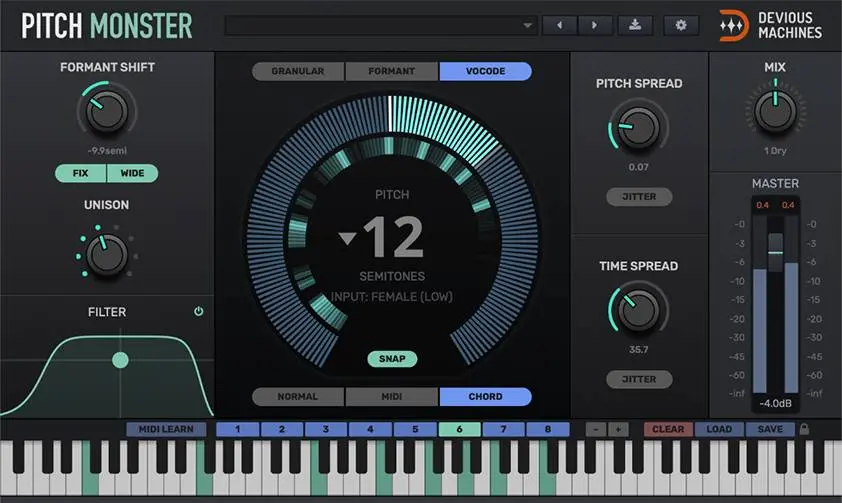Image resolution: width=842 pixels, height=503 pixels.
Task: Toggle the WIDE formant button
Action: click(133, 173)
